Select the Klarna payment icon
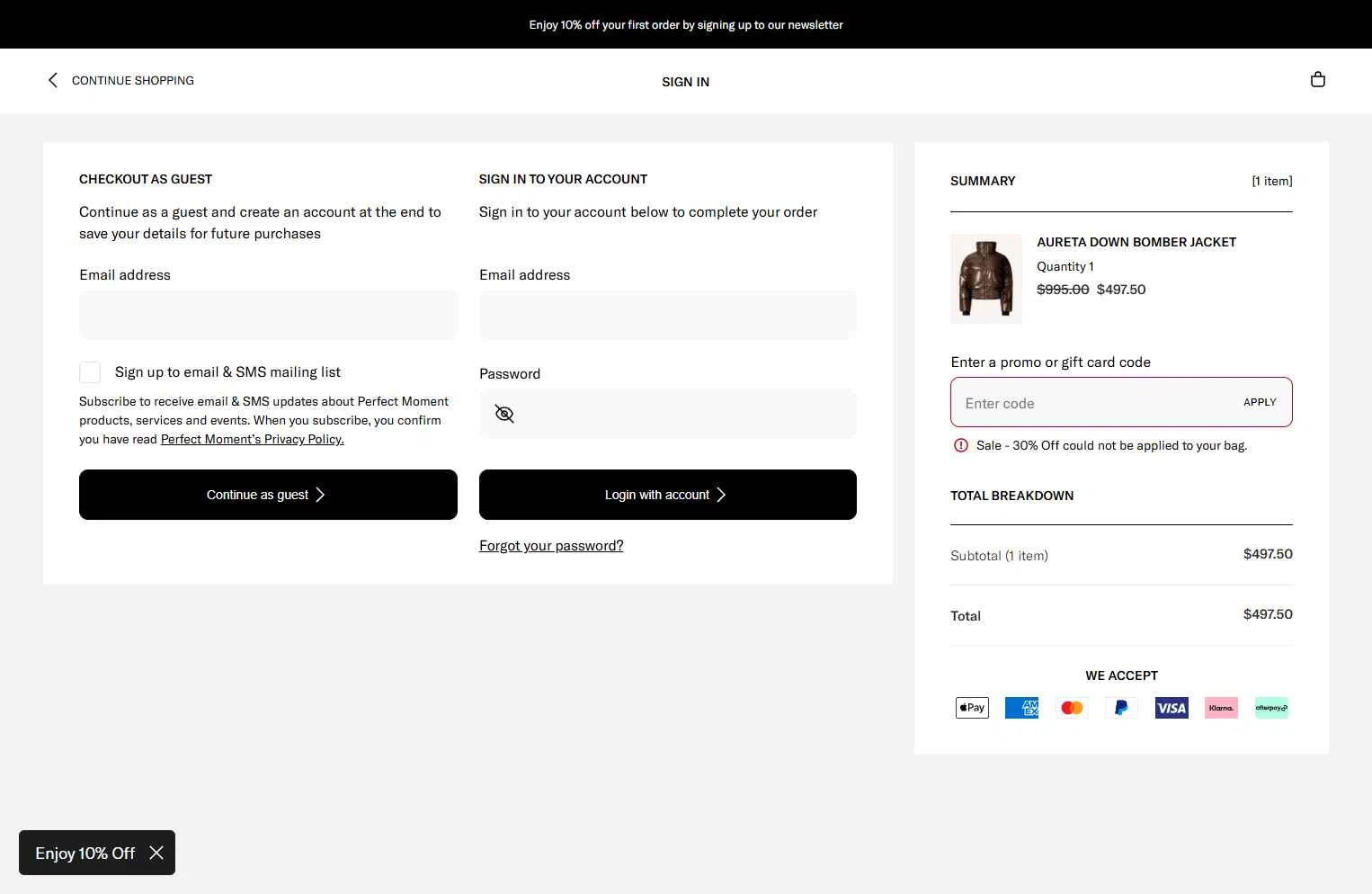Image resolution: width=1372 pixels, height=894 pixels. [1221, 708]
